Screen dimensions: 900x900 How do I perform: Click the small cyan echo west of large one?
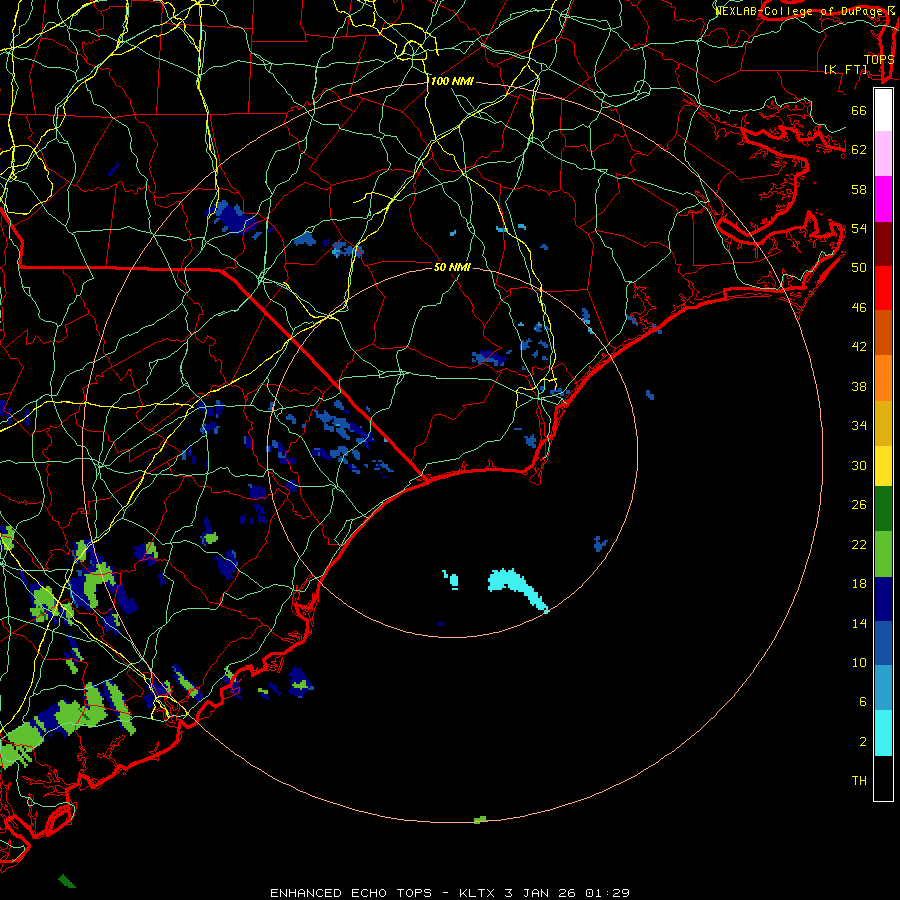point(452,580)
